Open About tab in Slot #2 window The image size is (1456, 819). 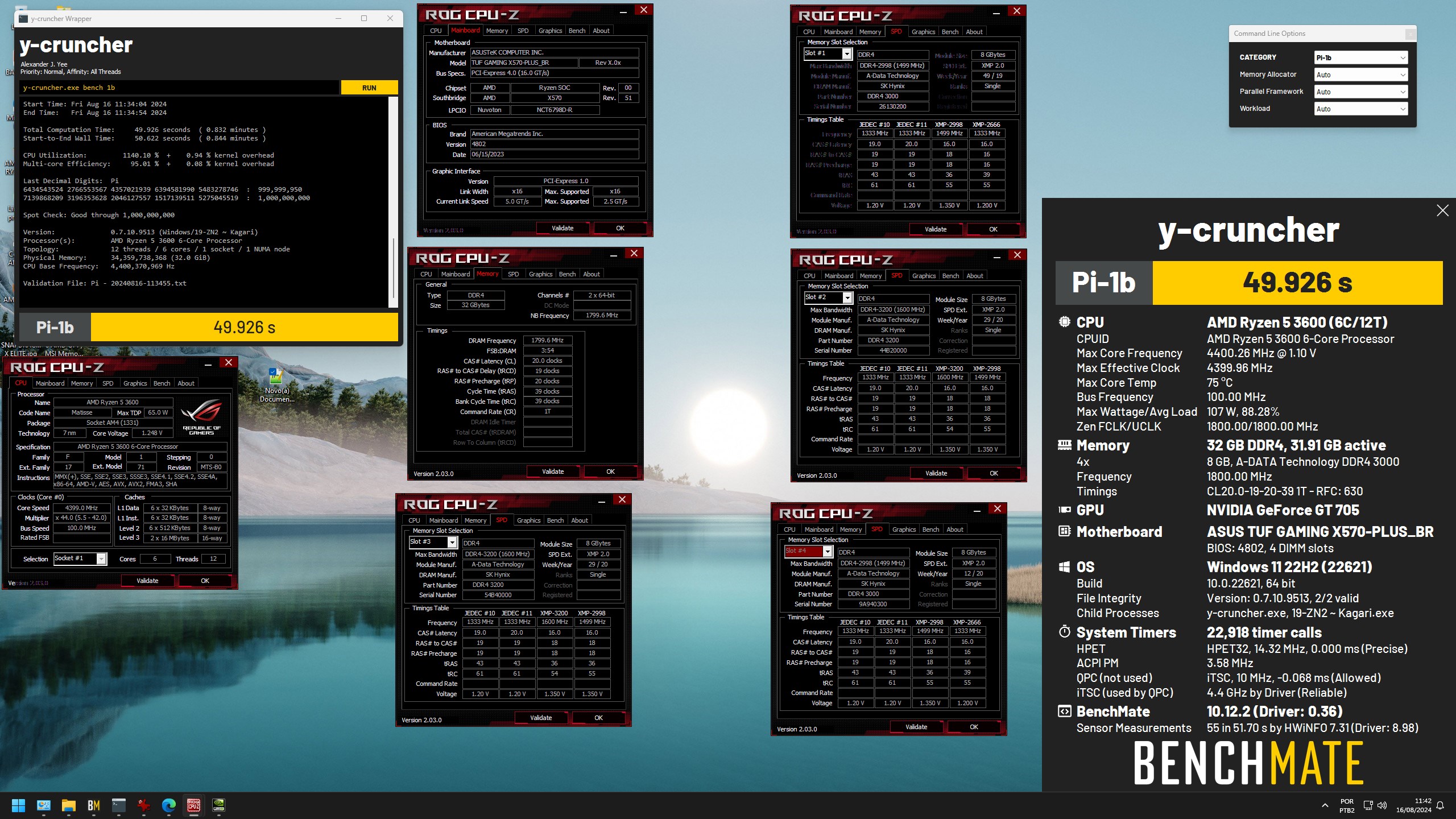click(x=974, y=276)
